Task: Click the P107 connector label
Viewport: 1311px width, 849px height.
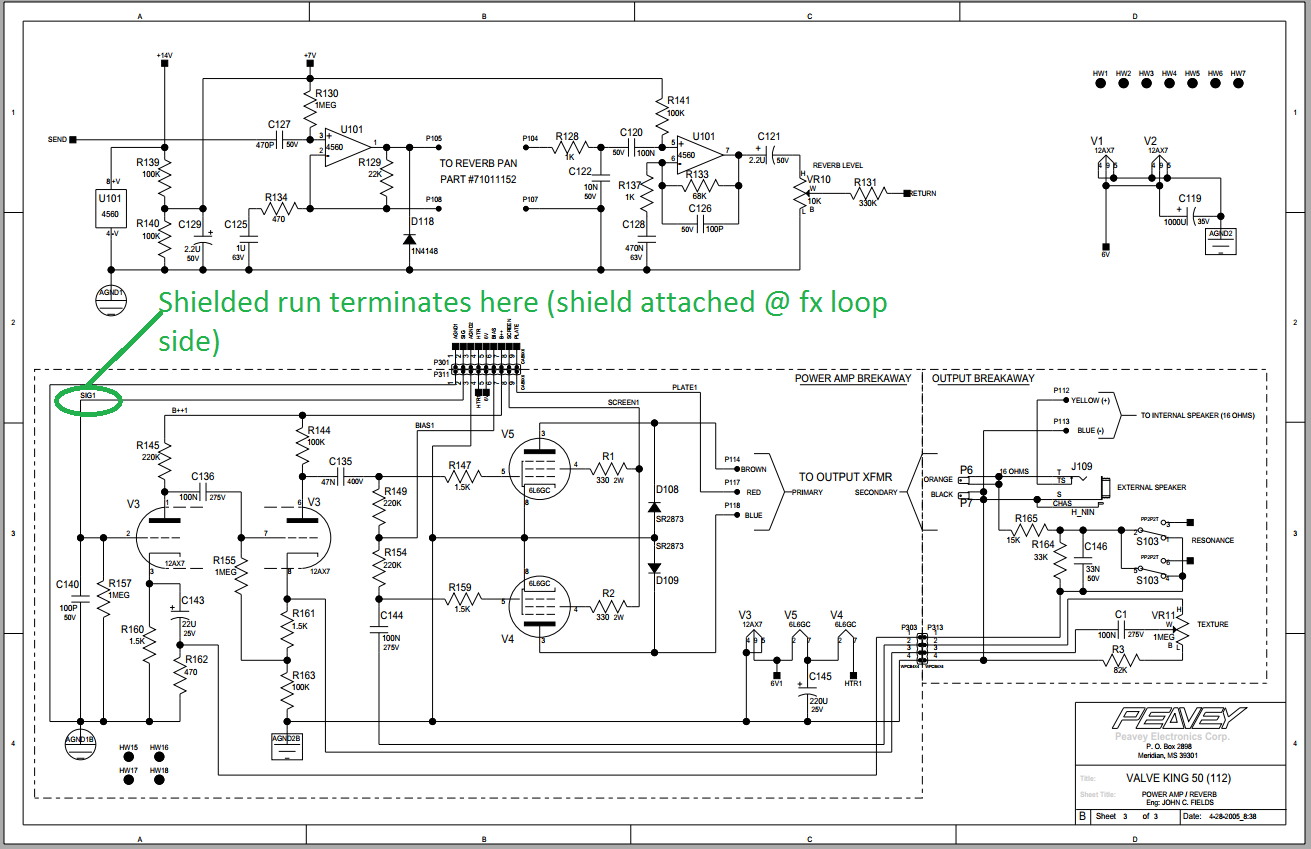Action: (530, 199)
